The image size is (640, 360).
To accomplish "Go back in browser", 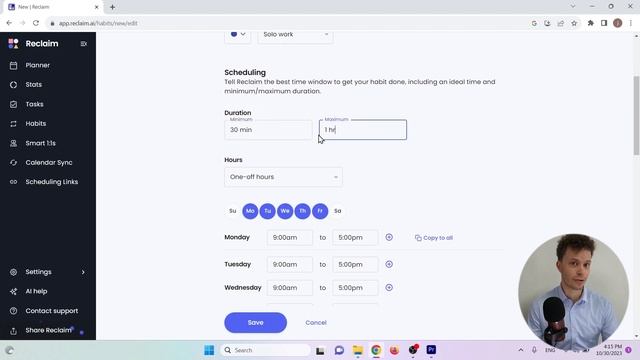I will pos(9,23).
